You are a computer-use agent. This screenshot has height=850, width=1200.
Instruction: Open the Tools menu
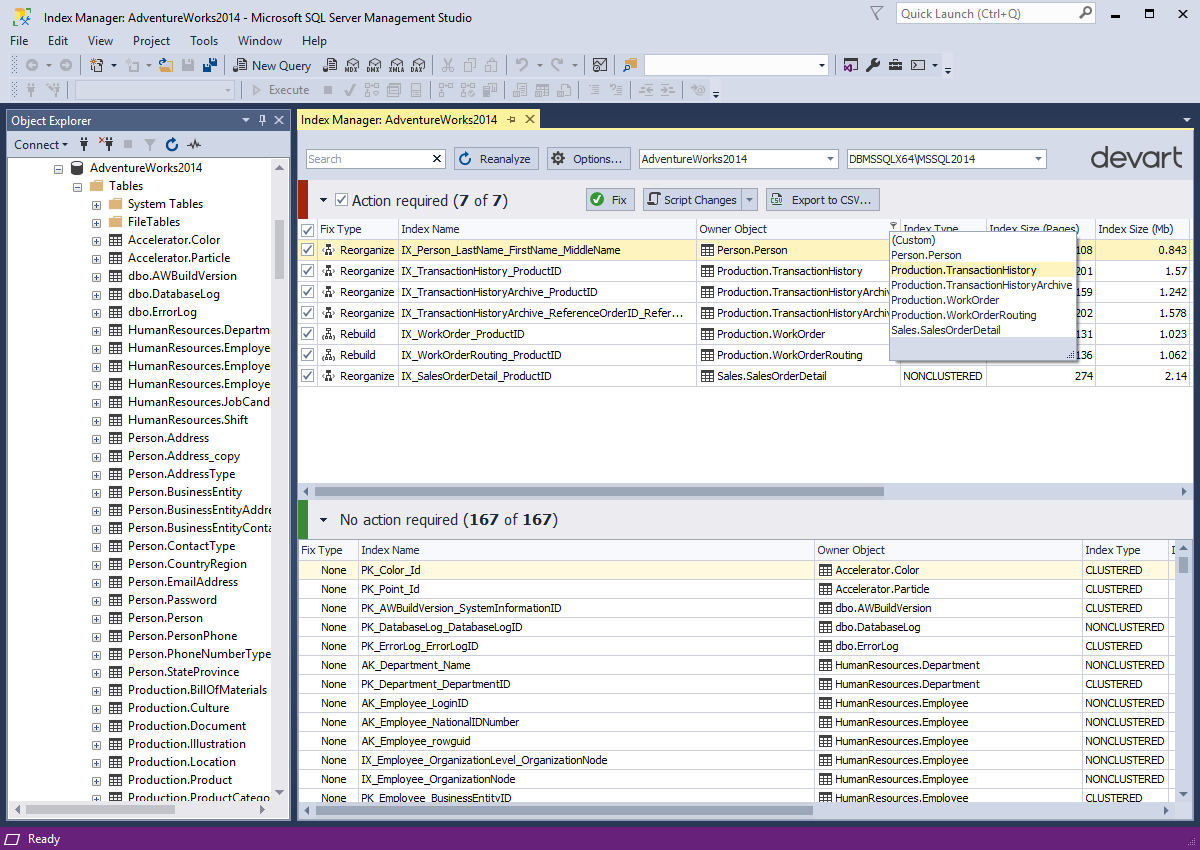204,41
